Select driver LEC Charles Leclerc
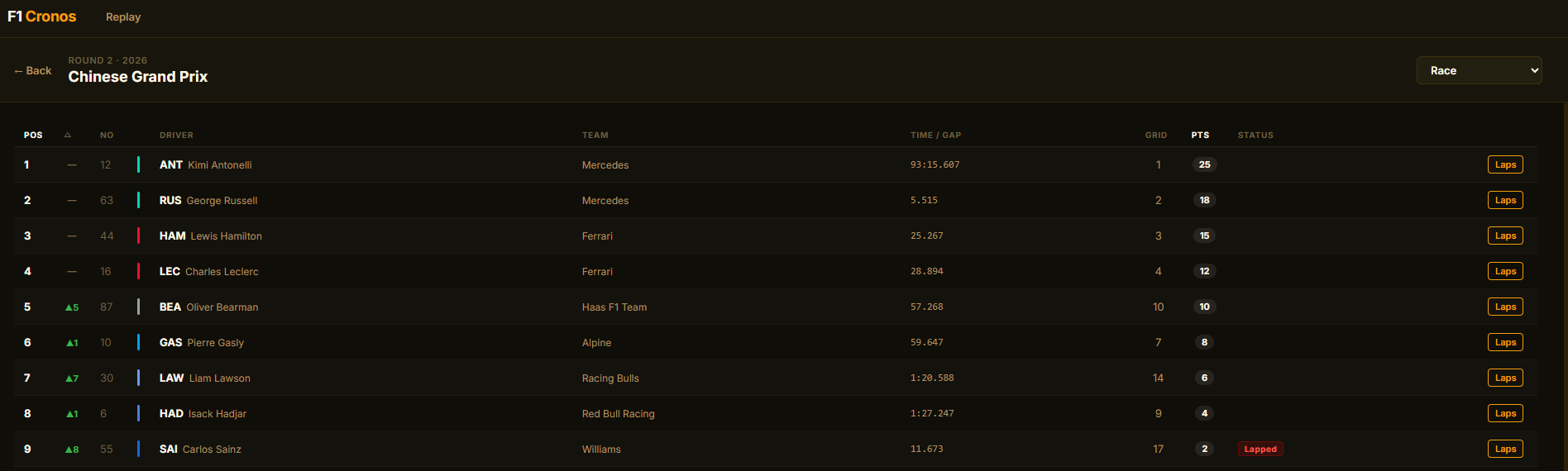Screen dimensions: 1568x471 tap(209, 272)
